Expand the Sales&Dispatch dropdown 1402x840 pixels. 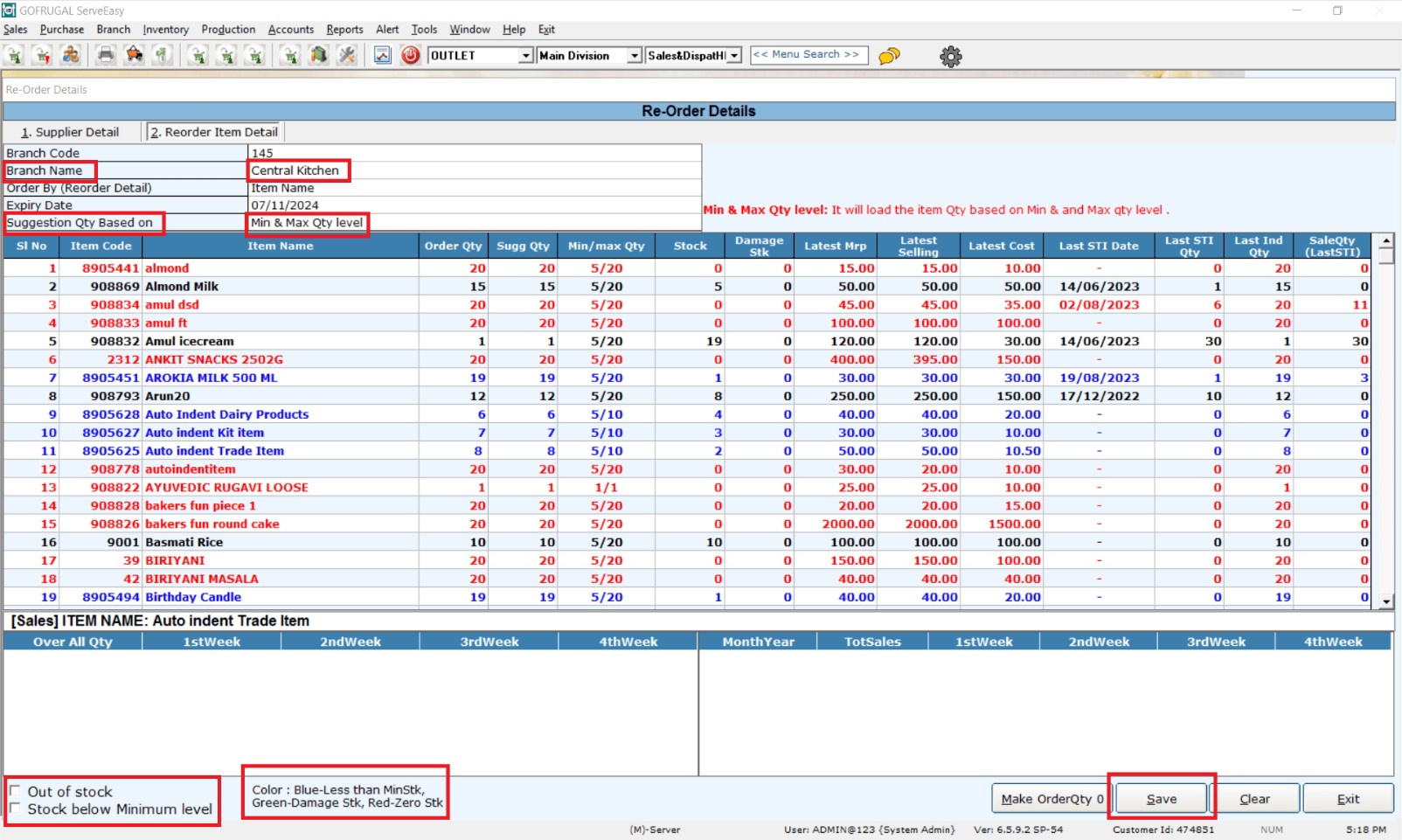[x=734, y=56]
